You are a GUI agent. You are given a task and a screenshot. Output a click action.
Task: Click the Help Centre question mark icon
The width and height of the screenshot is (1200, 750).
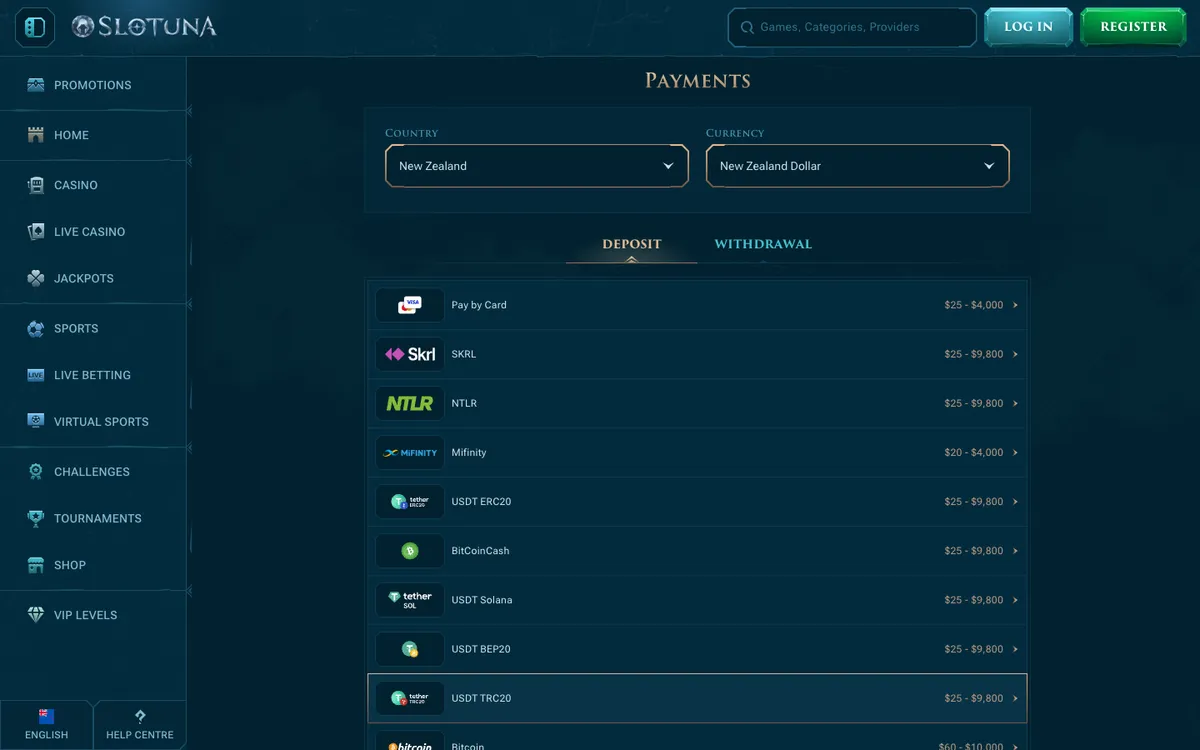[x=140, y=716]
